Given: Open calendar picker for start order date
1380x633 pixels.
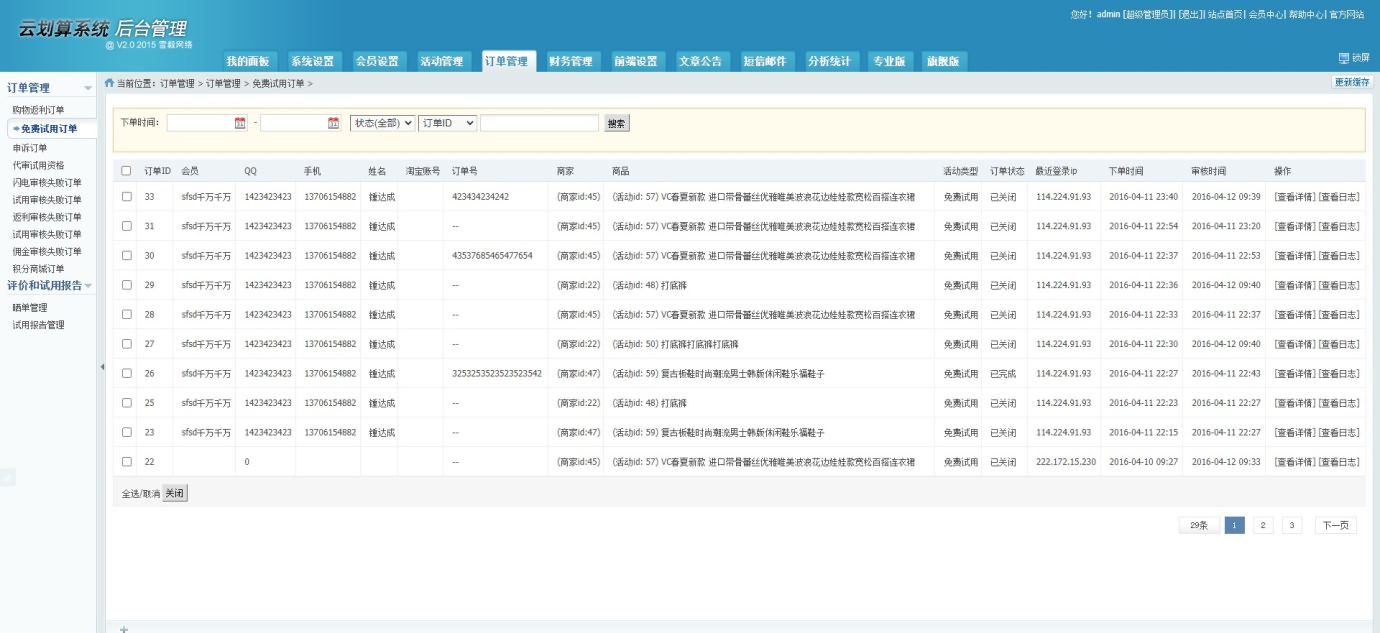Looking at the screenshot, I should coord(240,123).
